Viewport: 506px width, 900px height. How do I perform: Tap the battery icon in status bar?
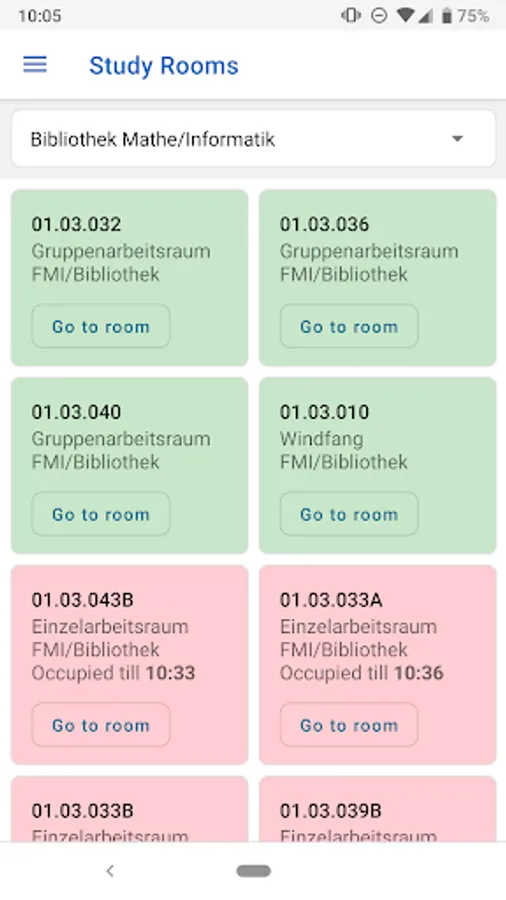coord(446,15)
